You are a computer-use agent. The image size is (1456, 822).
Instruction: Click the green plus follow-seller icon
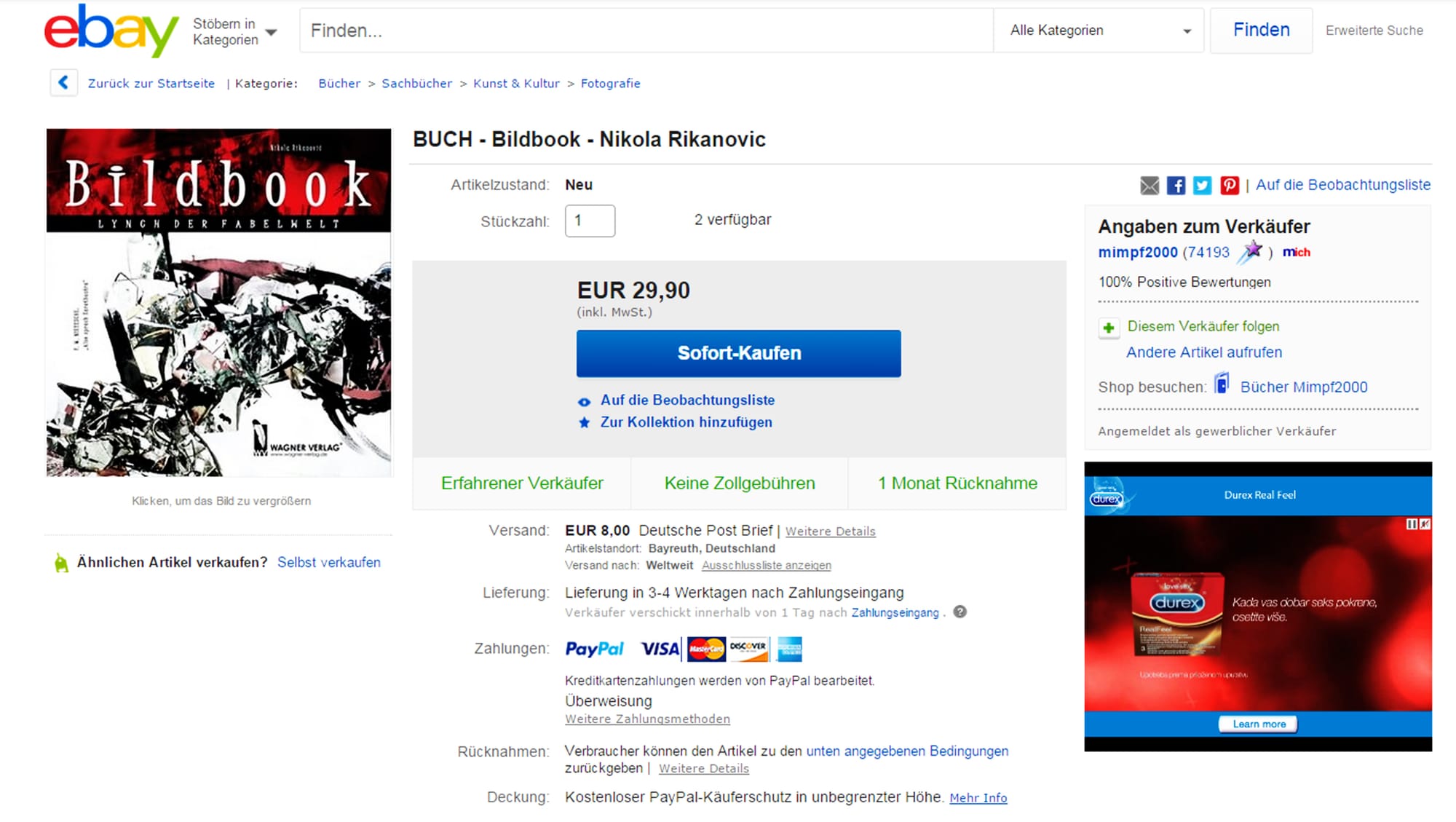(x=1109, y=328)
